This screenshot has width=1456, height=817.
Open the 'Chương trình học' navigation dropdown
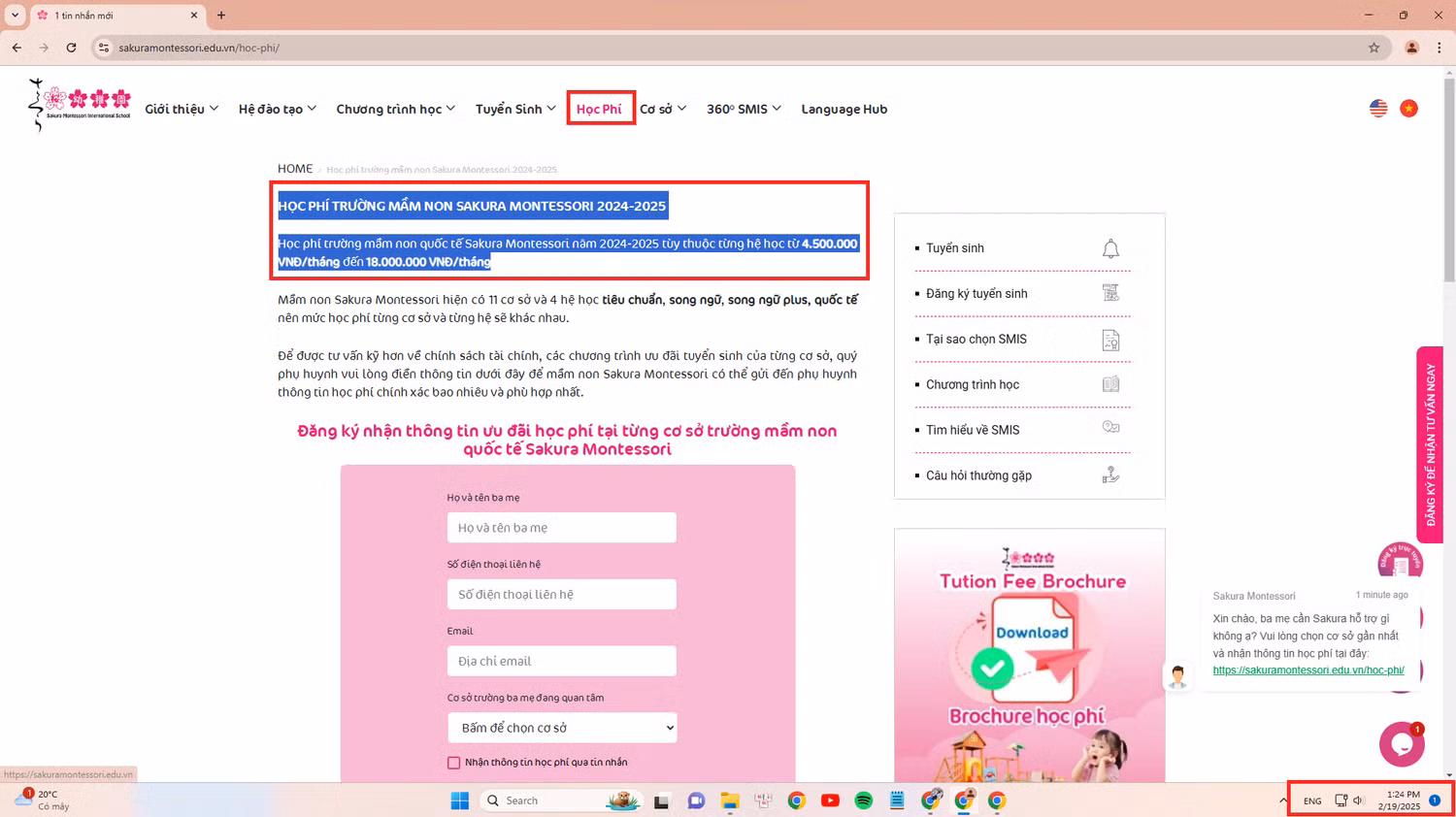[x=395, y=109]
